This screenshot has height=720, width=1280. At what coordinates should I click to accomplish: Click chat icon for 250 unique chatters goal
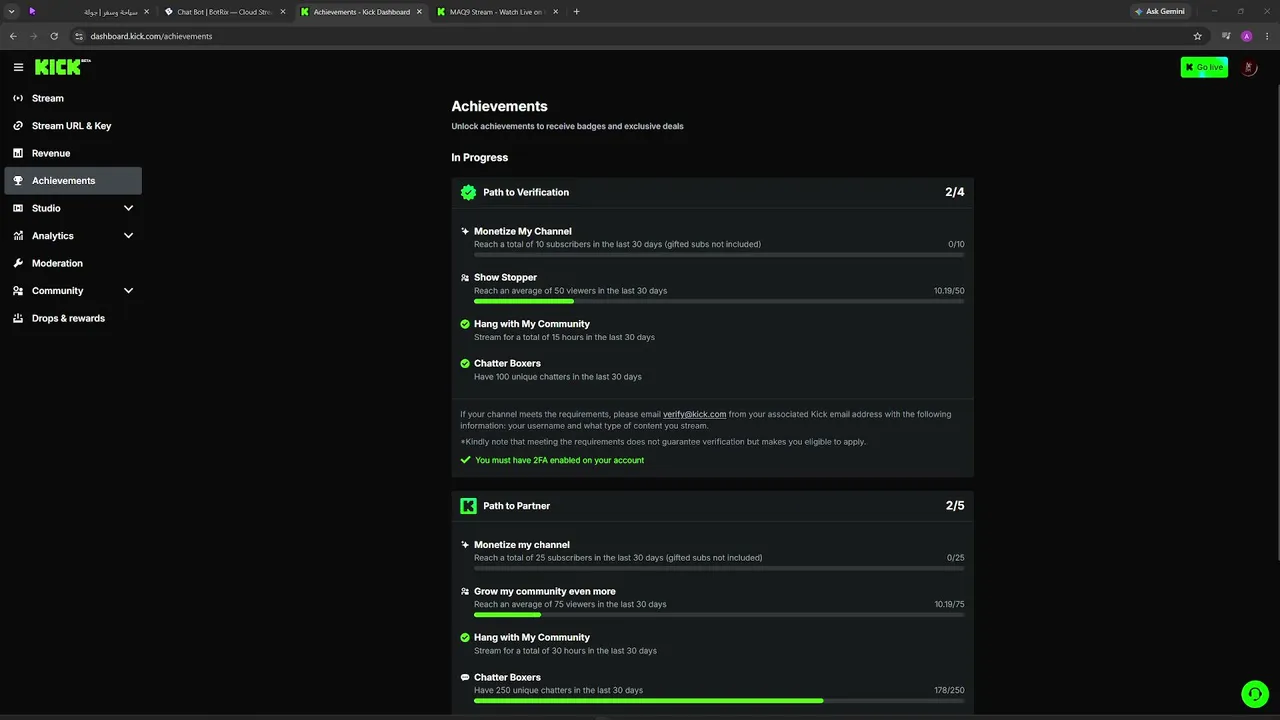465,677
